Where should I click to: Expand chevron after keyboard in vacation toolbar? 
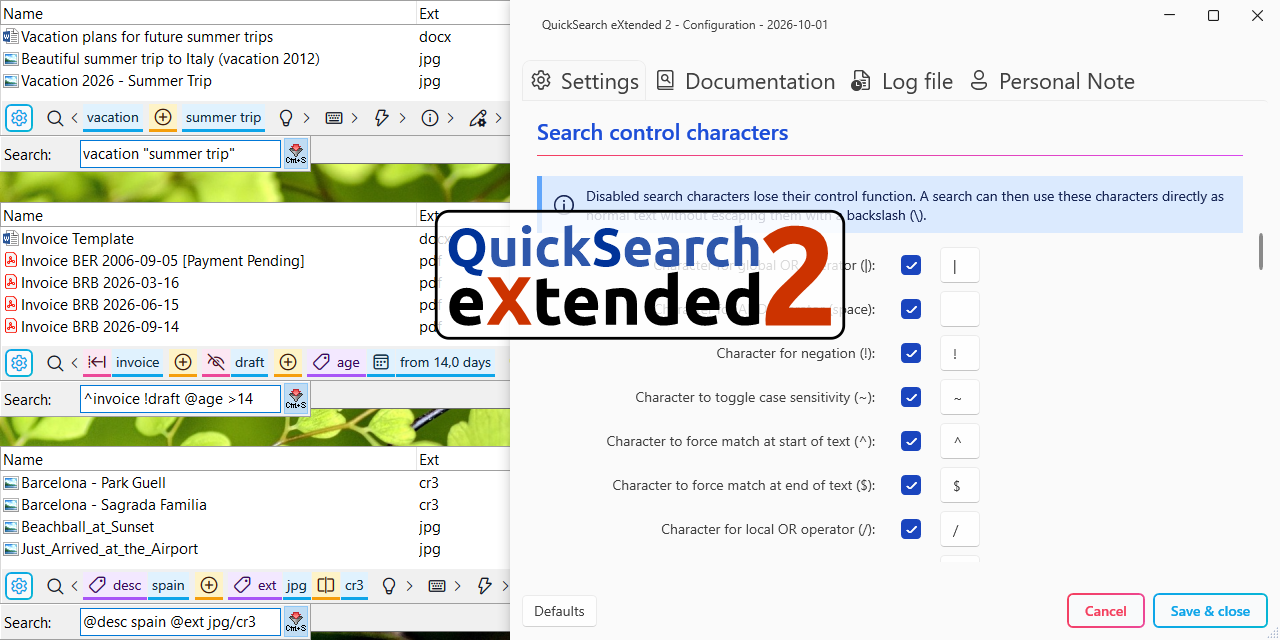355,118
